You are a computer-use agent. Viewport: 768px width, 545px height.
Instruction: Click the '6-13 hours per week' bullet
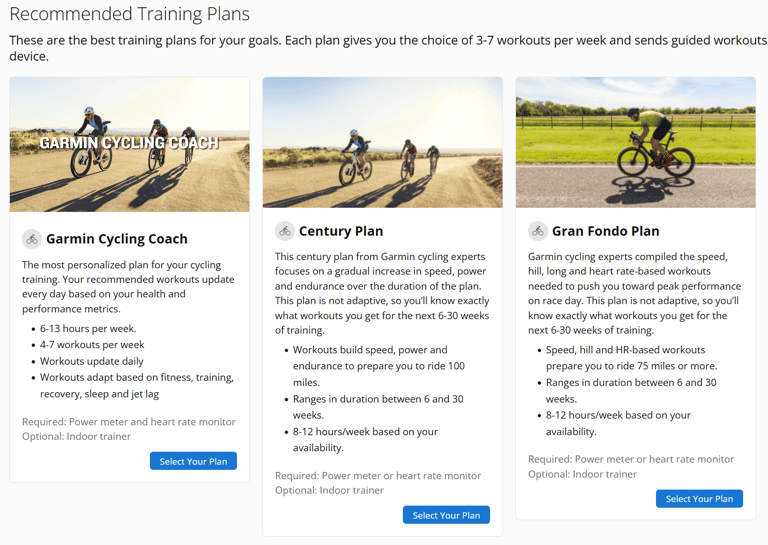coord(88,329)
